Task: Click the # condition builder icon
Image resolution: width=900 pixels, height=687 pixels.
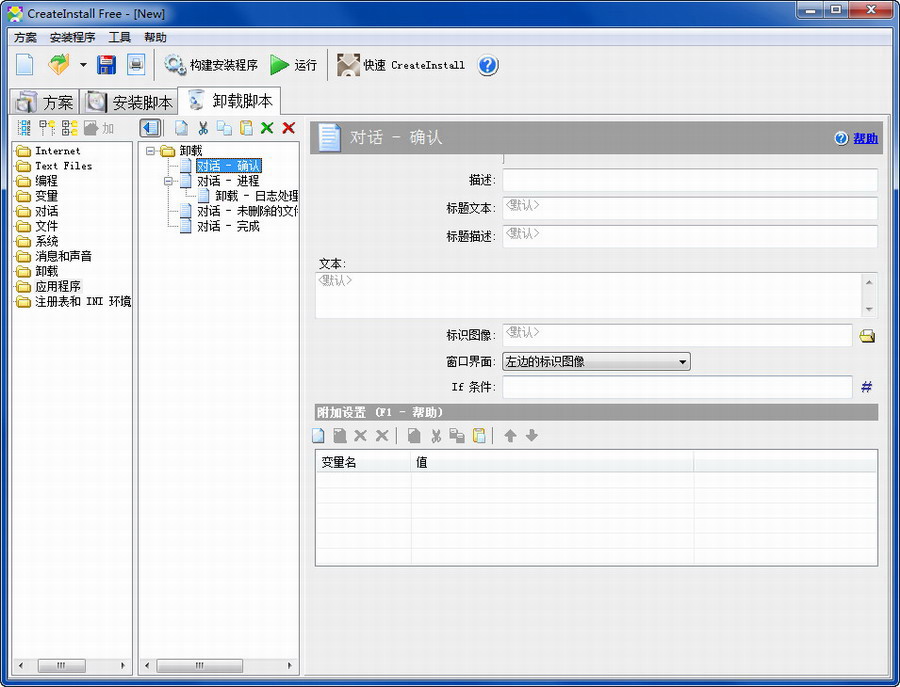Action: point(867,387)
